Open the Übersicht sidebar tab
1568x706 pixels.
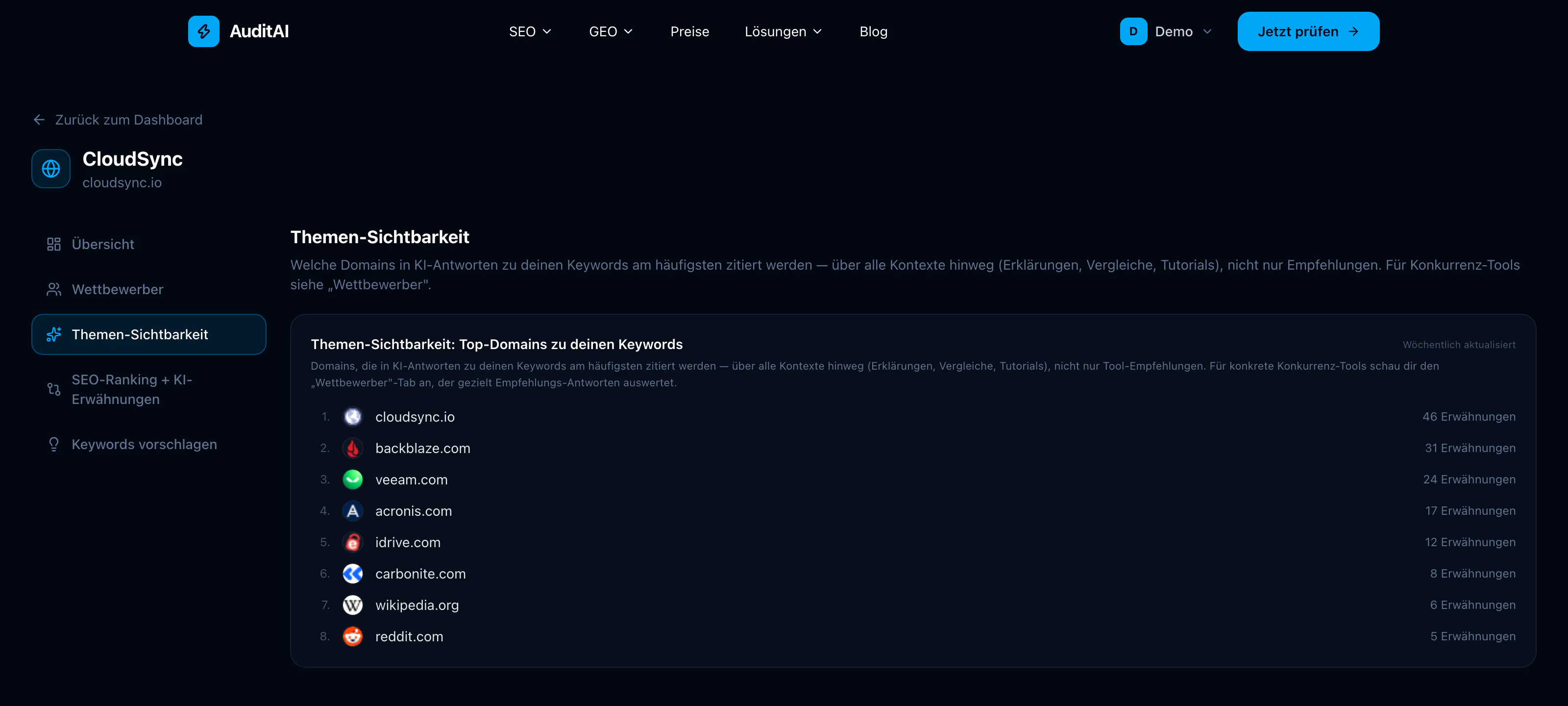(x=148, y=244)
